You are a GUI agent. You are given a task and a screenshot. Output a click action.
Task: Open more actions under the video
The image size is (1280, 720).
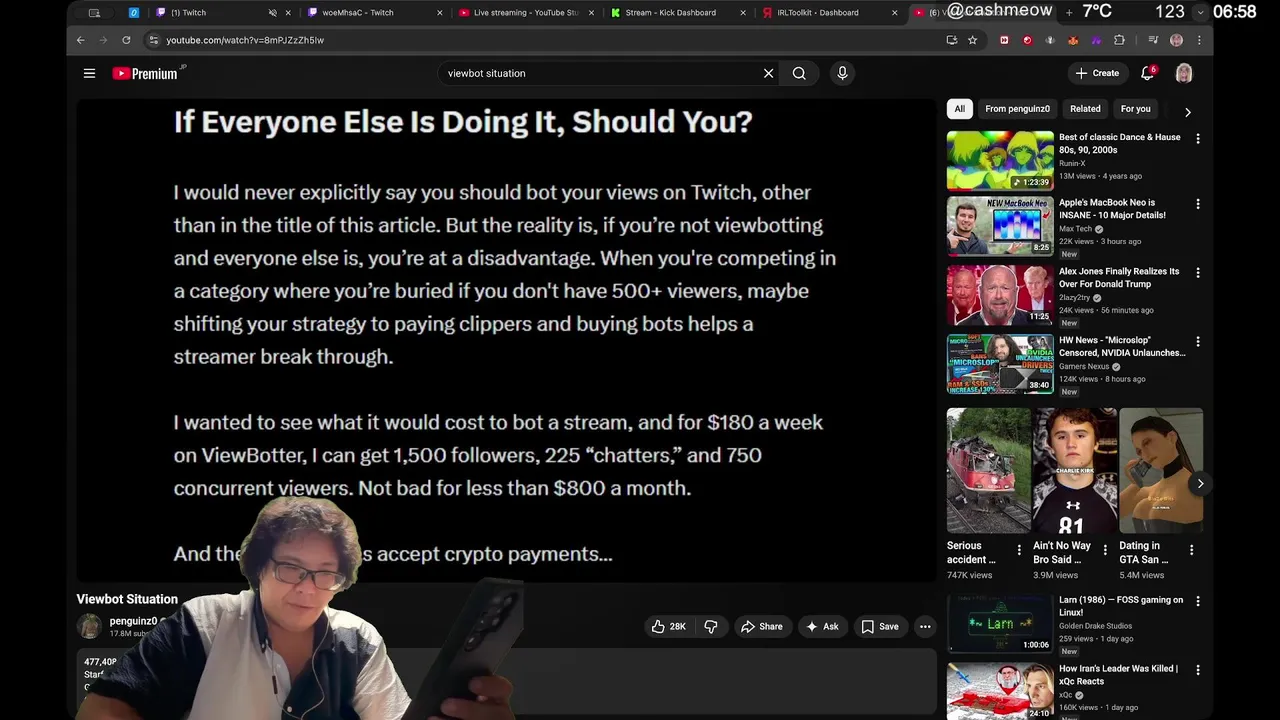pyautogui.click(x=925, y=626)
